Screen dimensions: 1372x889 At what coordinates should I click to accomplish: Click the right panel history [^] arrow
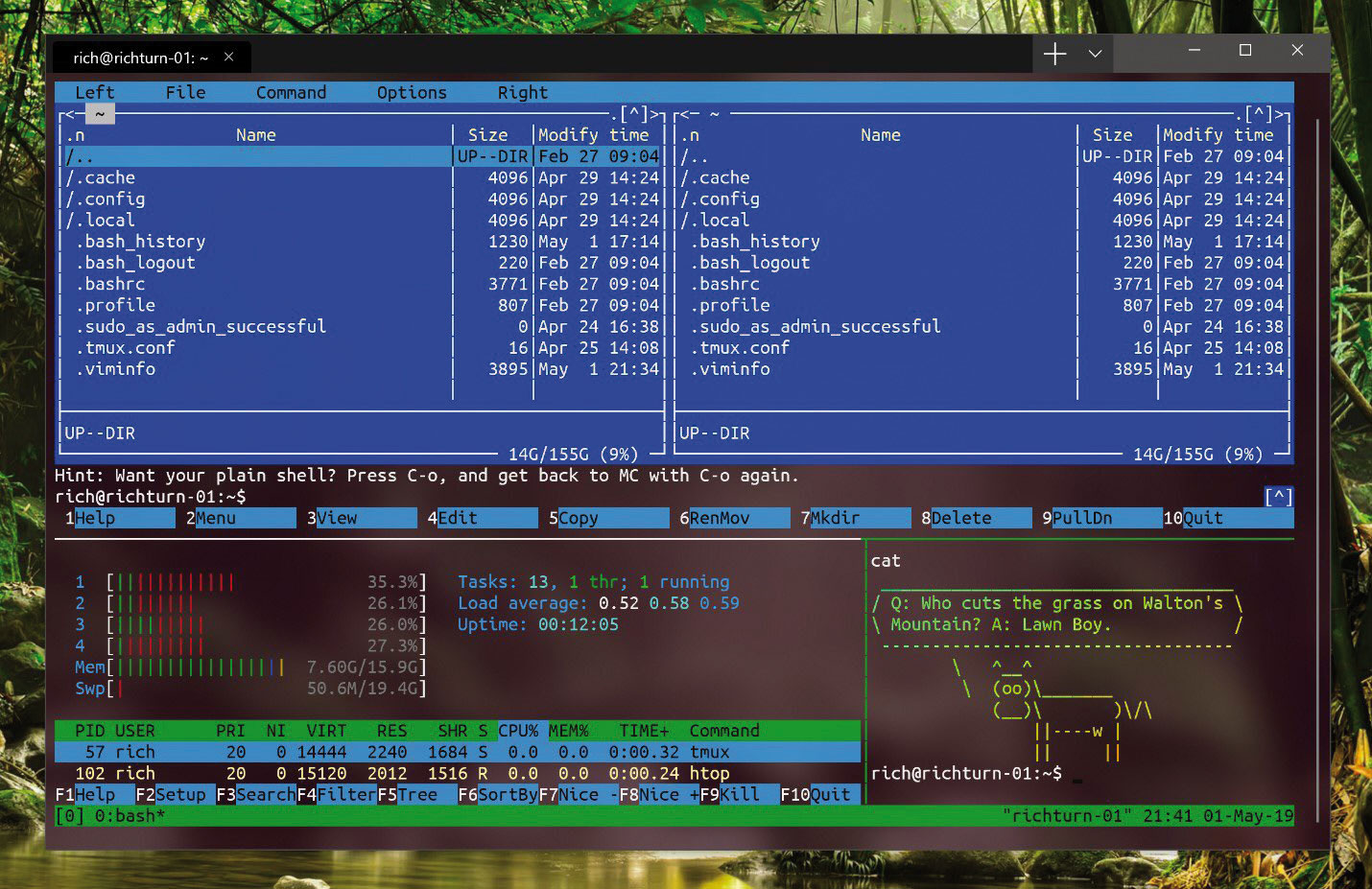[x=1257, y=114]
